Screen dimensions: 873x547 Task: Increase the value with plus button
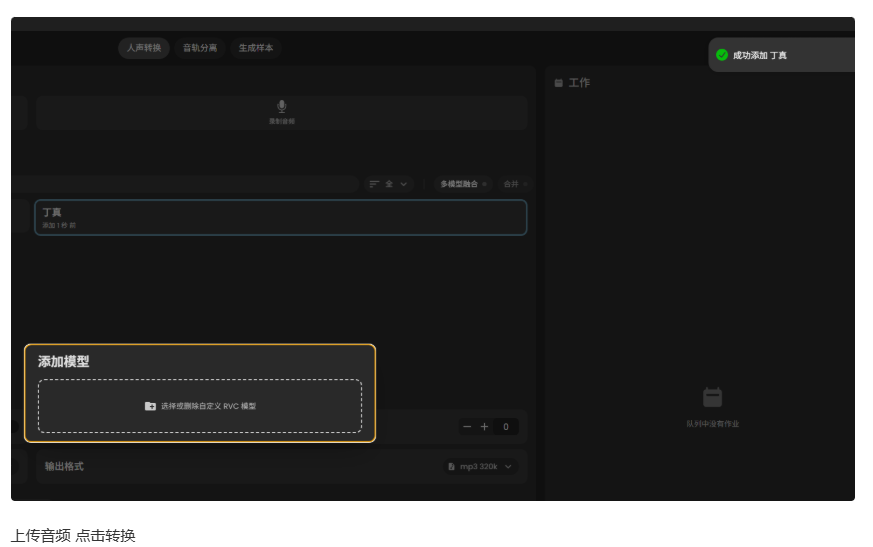484,427
